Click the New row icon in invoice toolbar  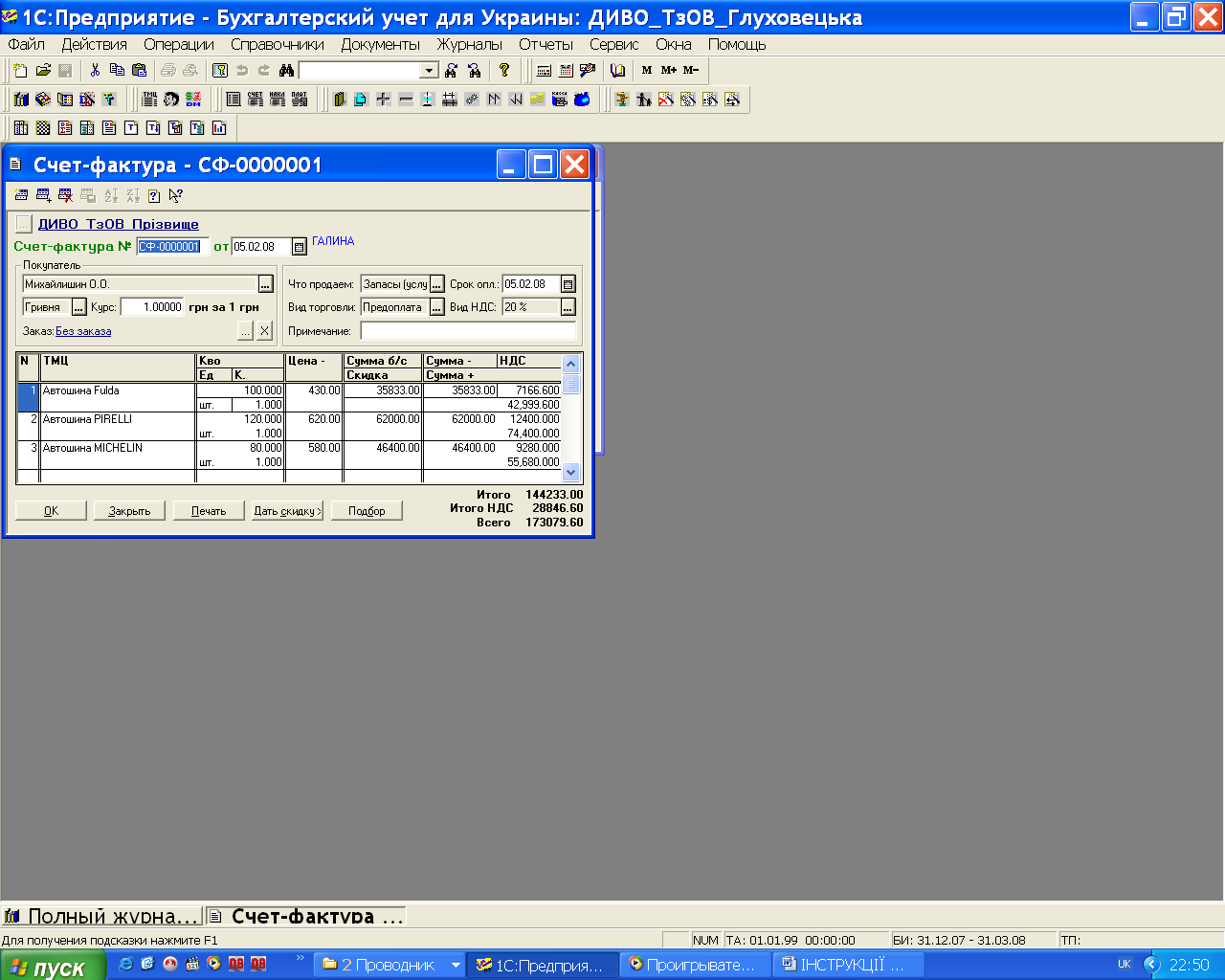click(x=21, y=195)
